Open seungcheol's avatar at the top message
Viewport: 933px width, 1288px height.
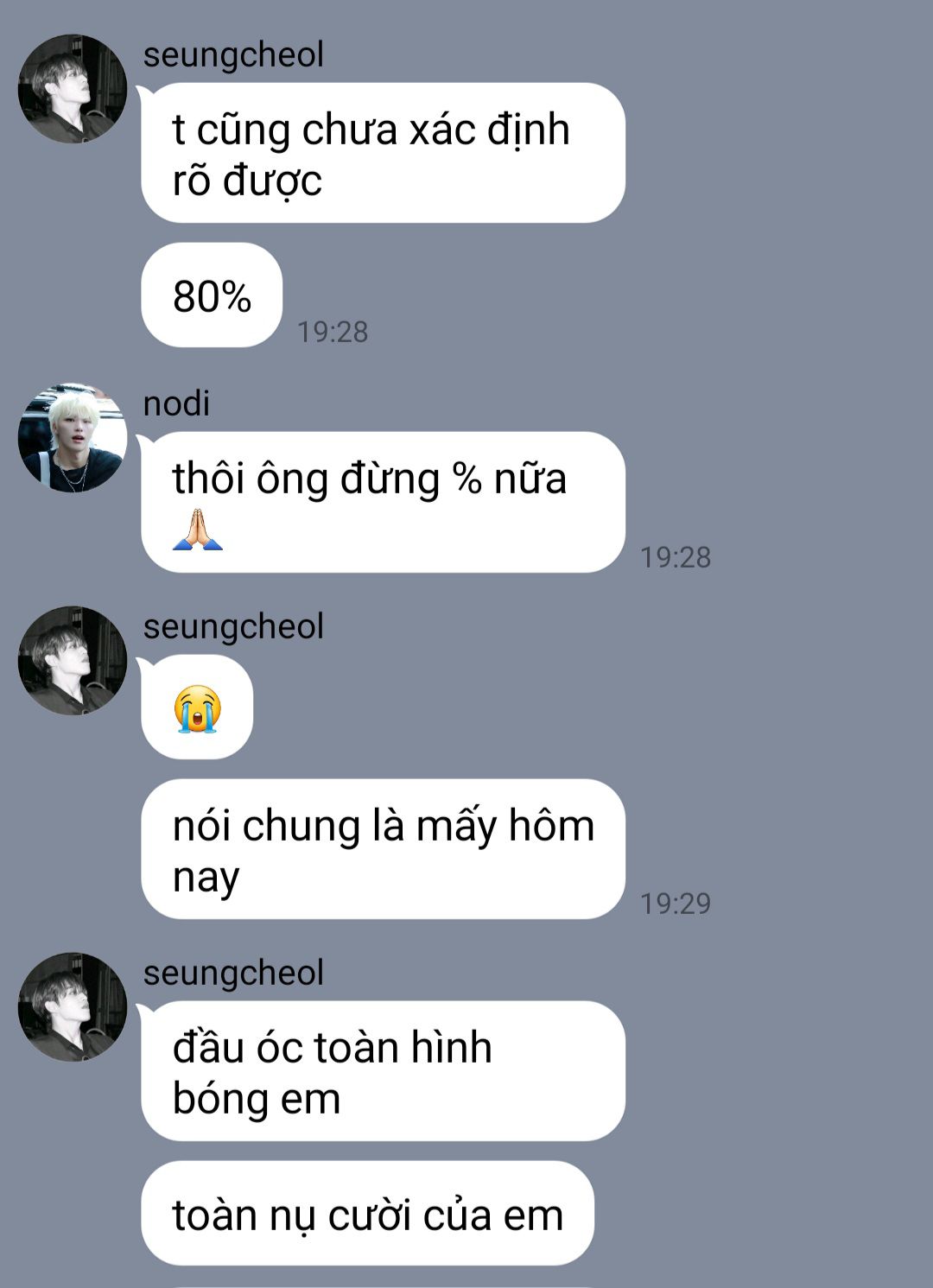(x=73, y=89)
